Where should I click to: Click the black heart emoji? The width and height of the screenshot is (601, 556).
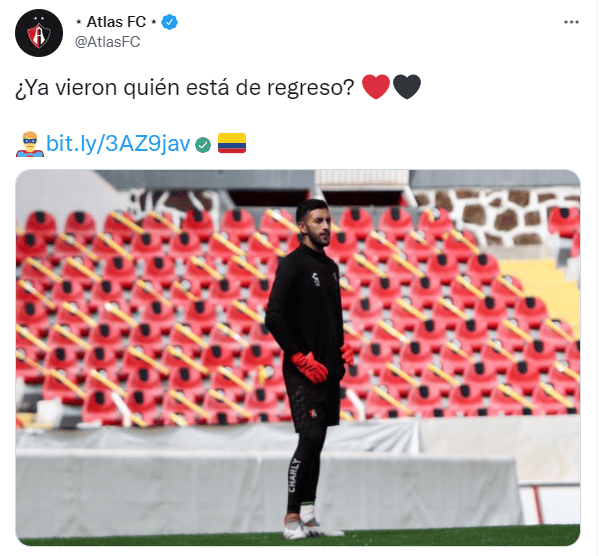407,87
